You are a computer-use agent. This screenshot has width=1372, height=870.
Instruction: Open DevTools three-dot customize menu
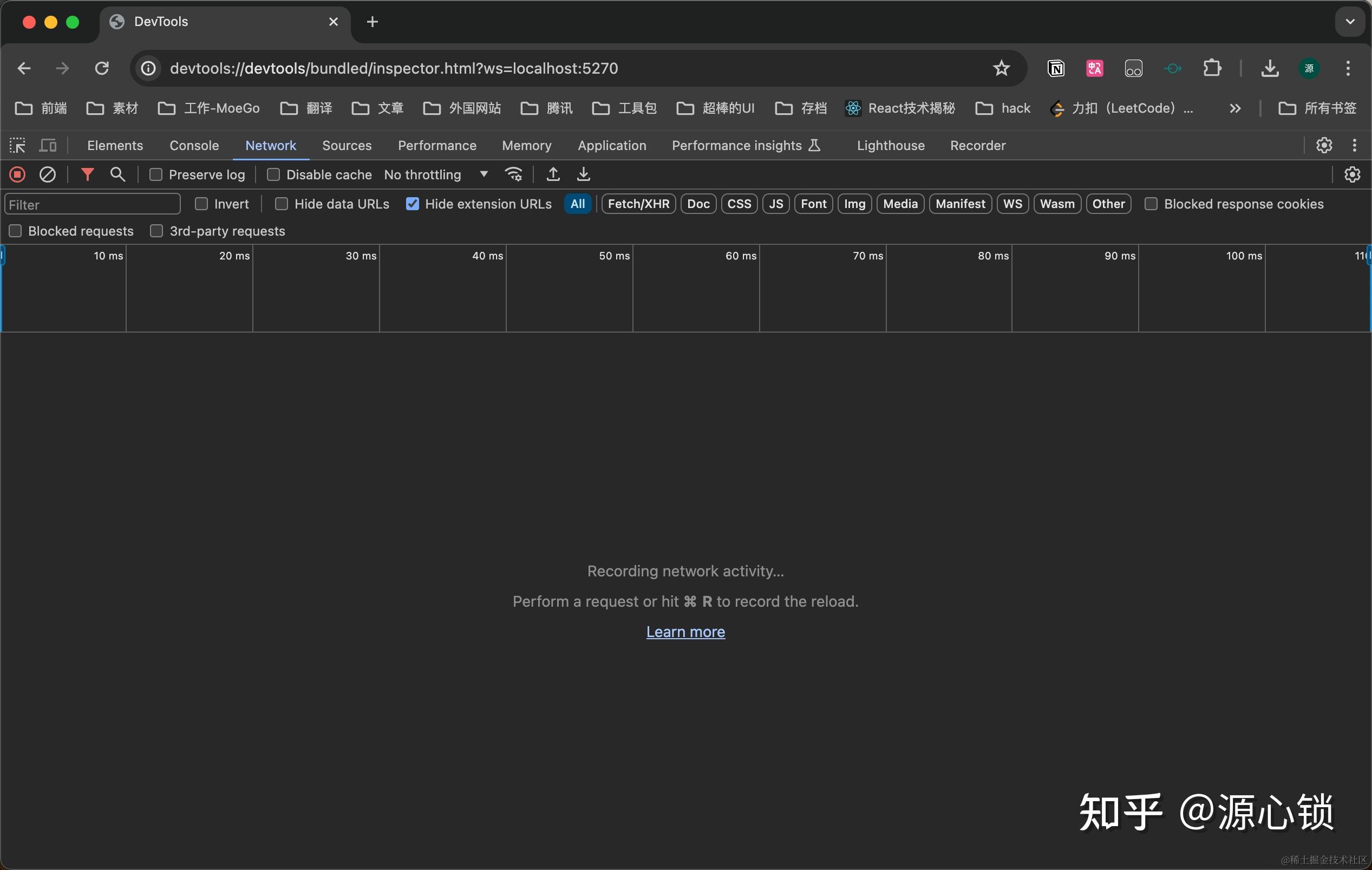tap(1354, 145)
